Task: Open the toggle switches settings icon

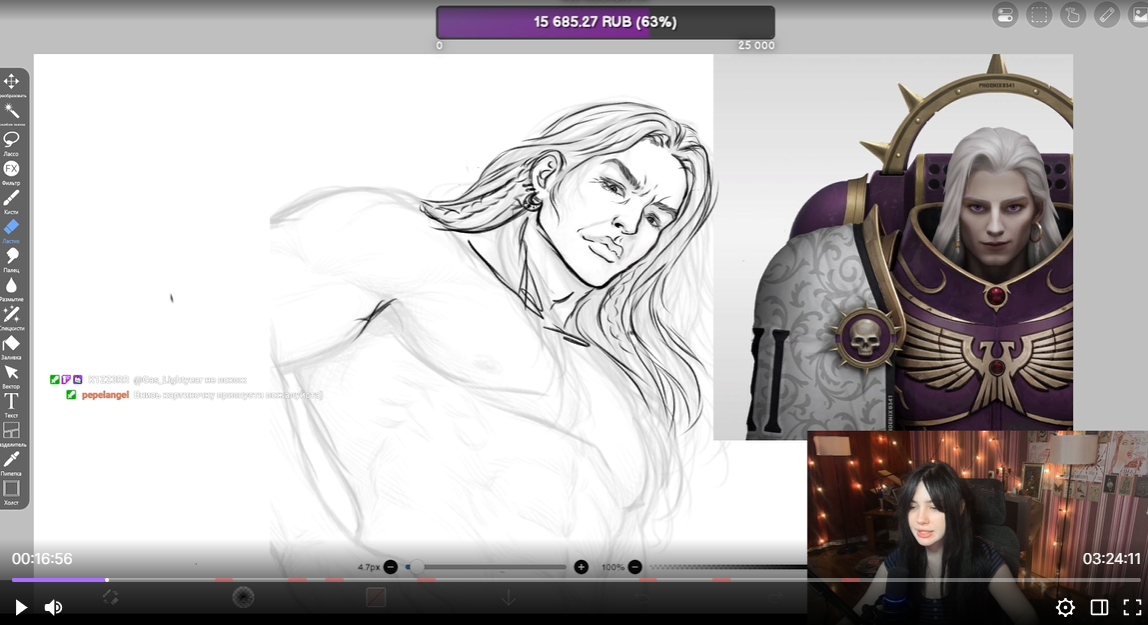Action: point(1005,15)
